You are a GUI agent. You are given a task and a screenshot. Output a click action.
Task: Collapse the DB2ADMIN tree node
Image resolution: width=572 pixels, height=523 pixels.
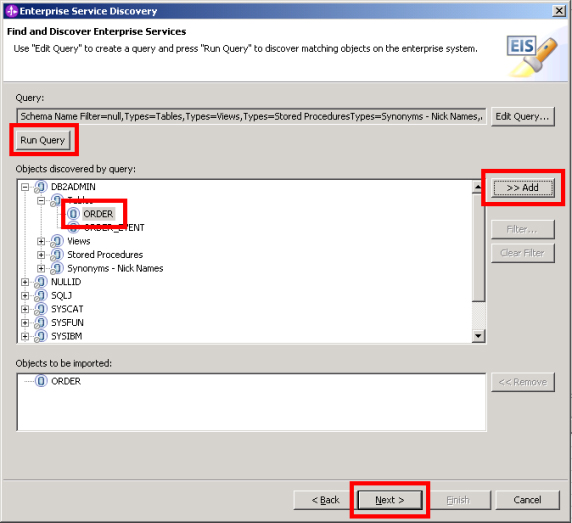click(x=25, y=187)
